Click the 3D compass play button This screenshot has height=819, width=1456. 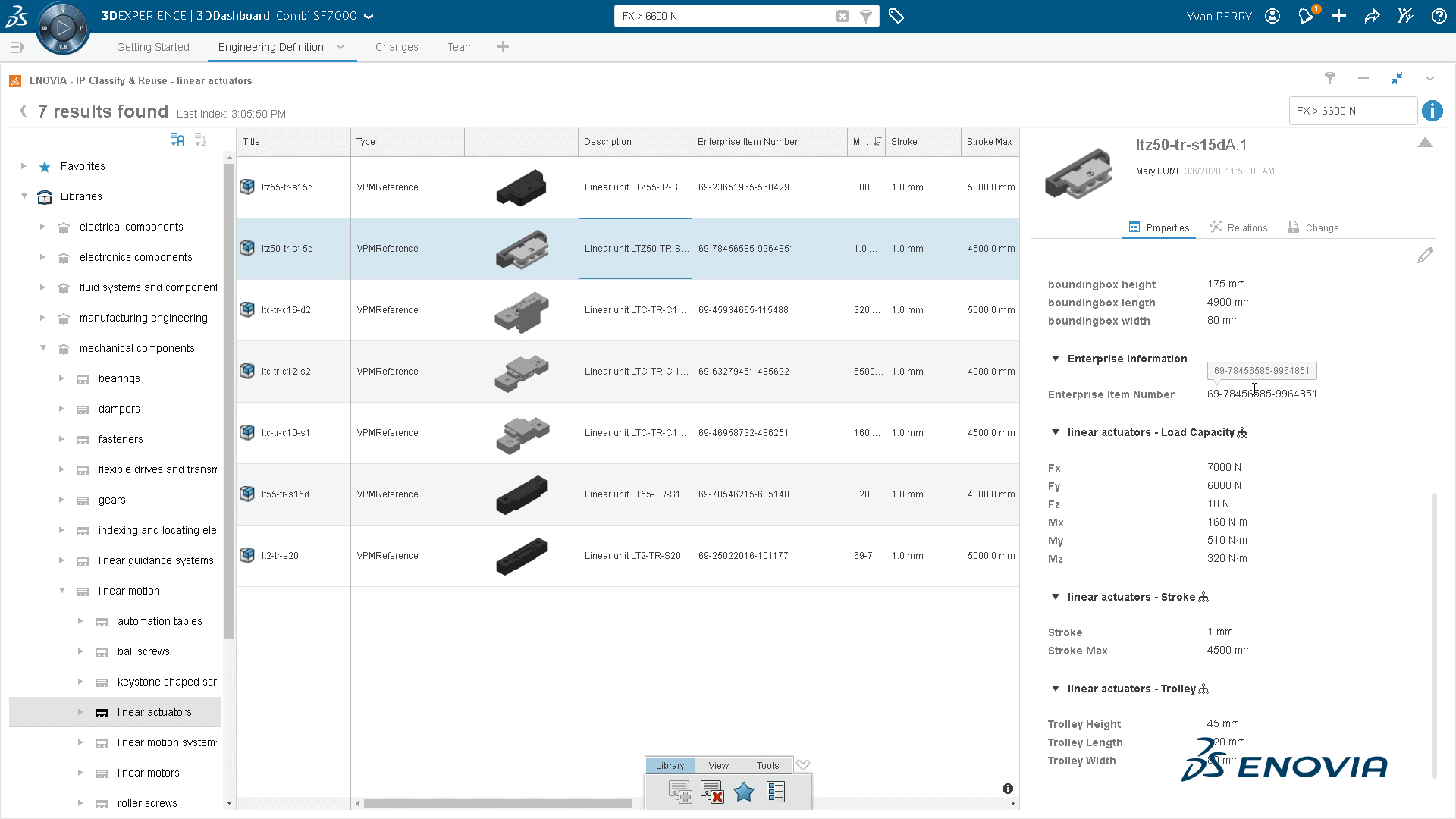point(63,28)
